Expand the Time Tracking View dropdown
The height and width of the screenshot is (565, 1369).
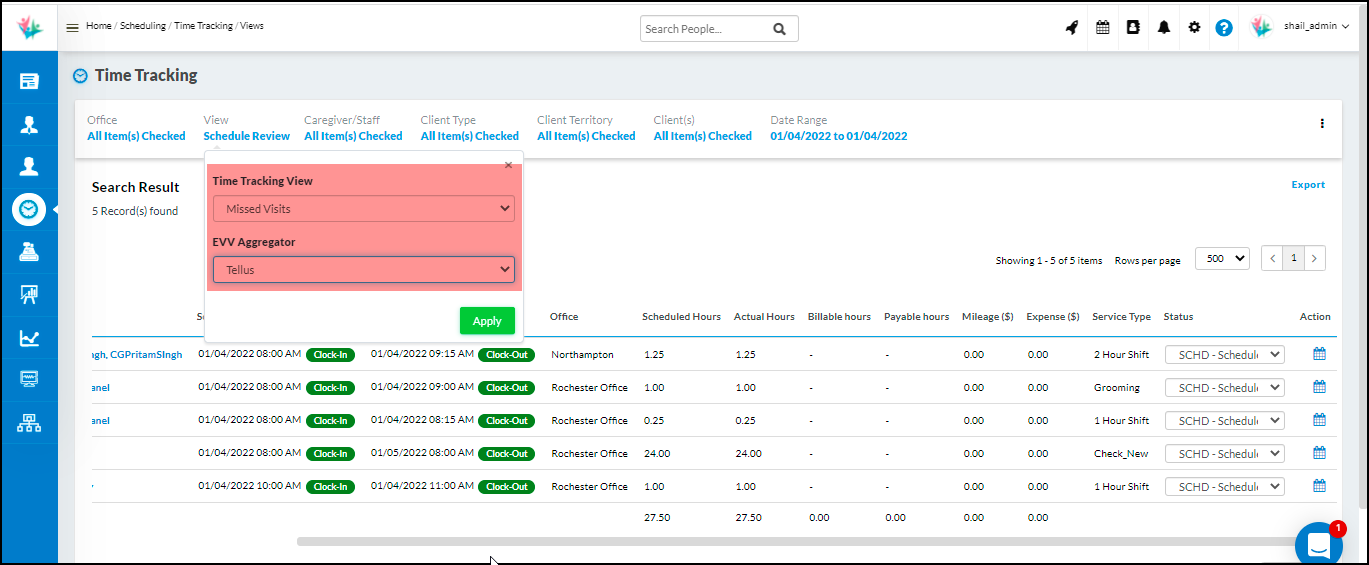tap(363, 209)
